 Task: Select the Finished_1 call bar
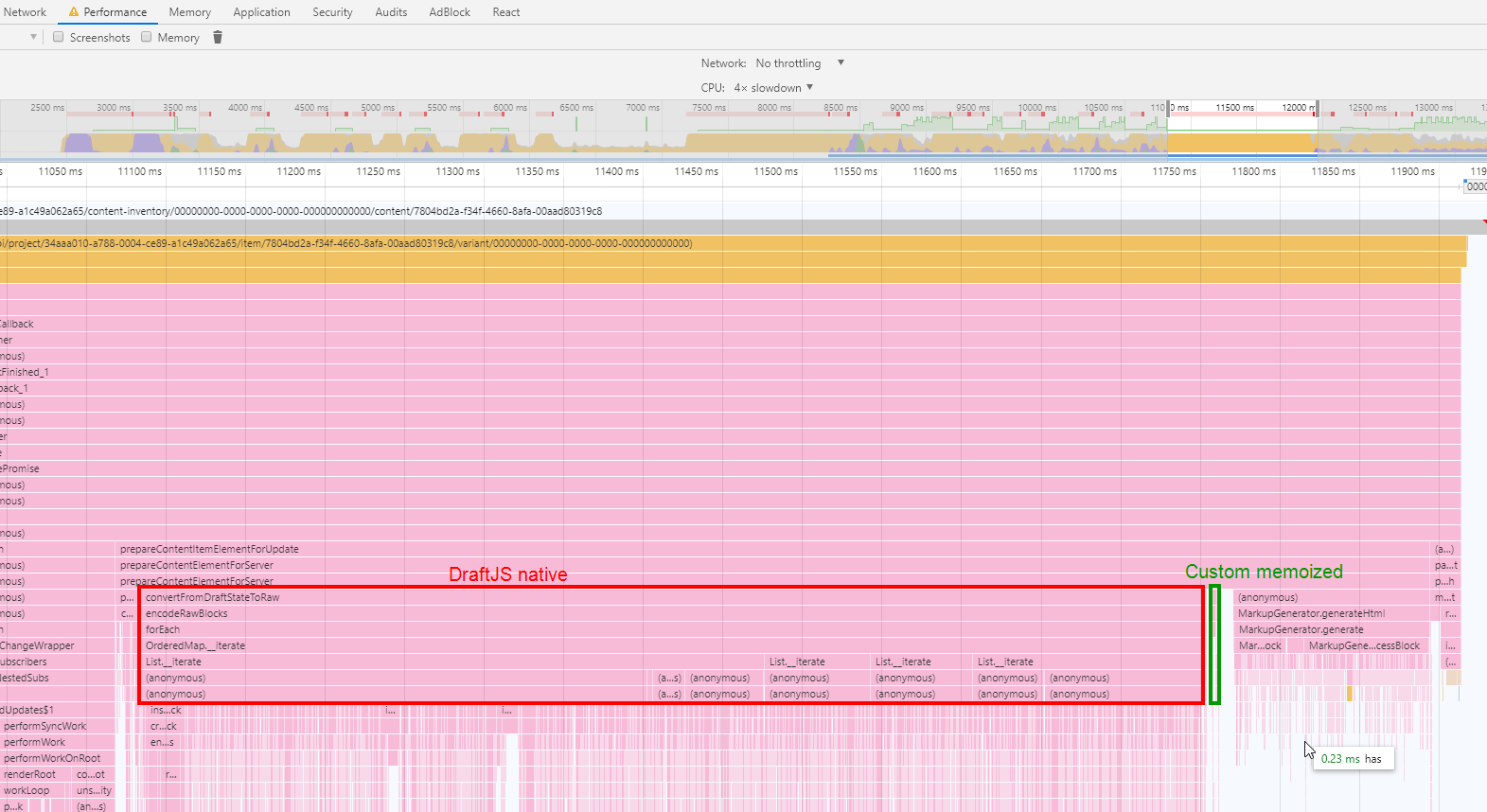tap(730, 372)
